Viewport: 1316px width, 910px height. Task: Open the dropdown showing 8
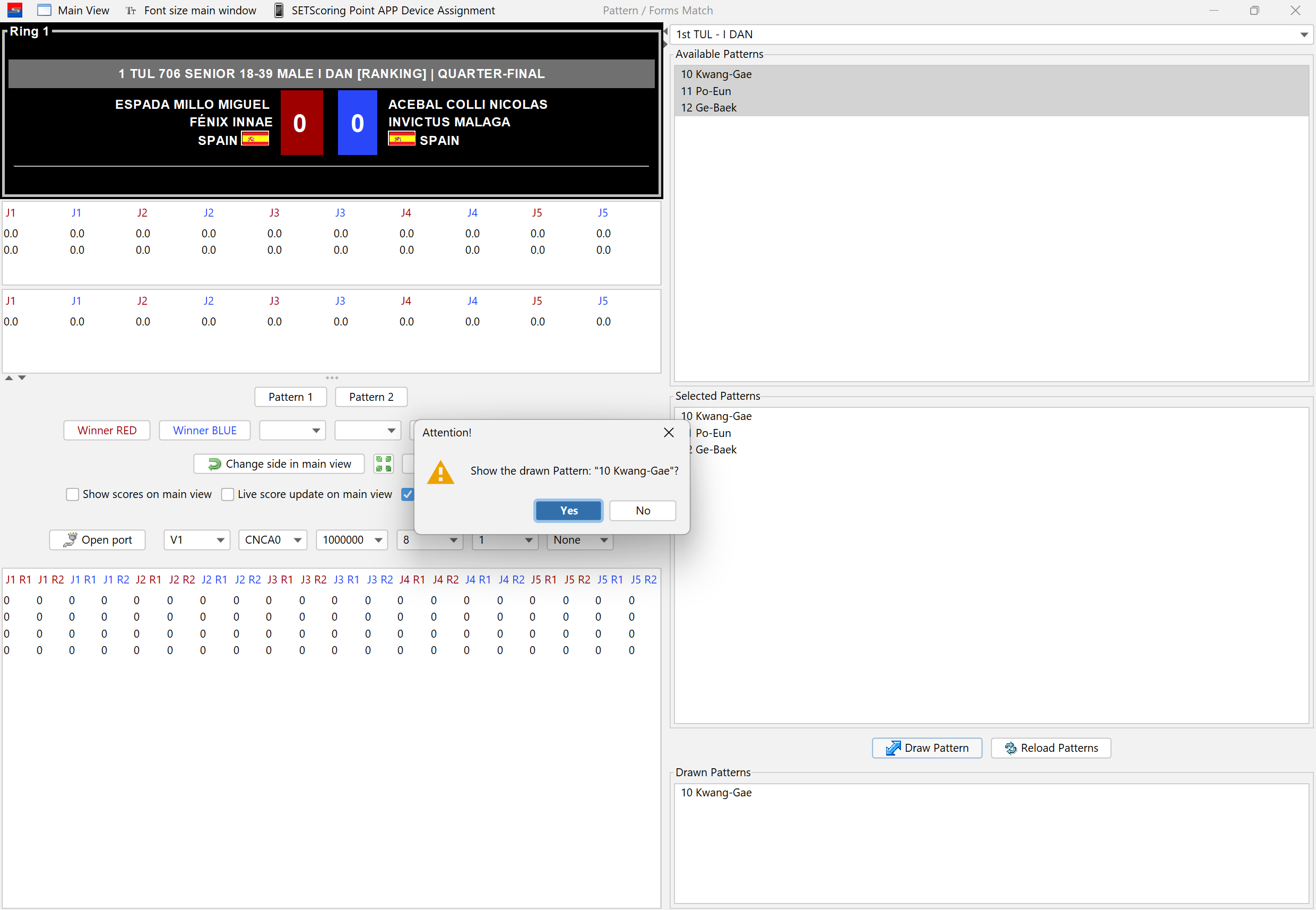click(x=430, y=540)
